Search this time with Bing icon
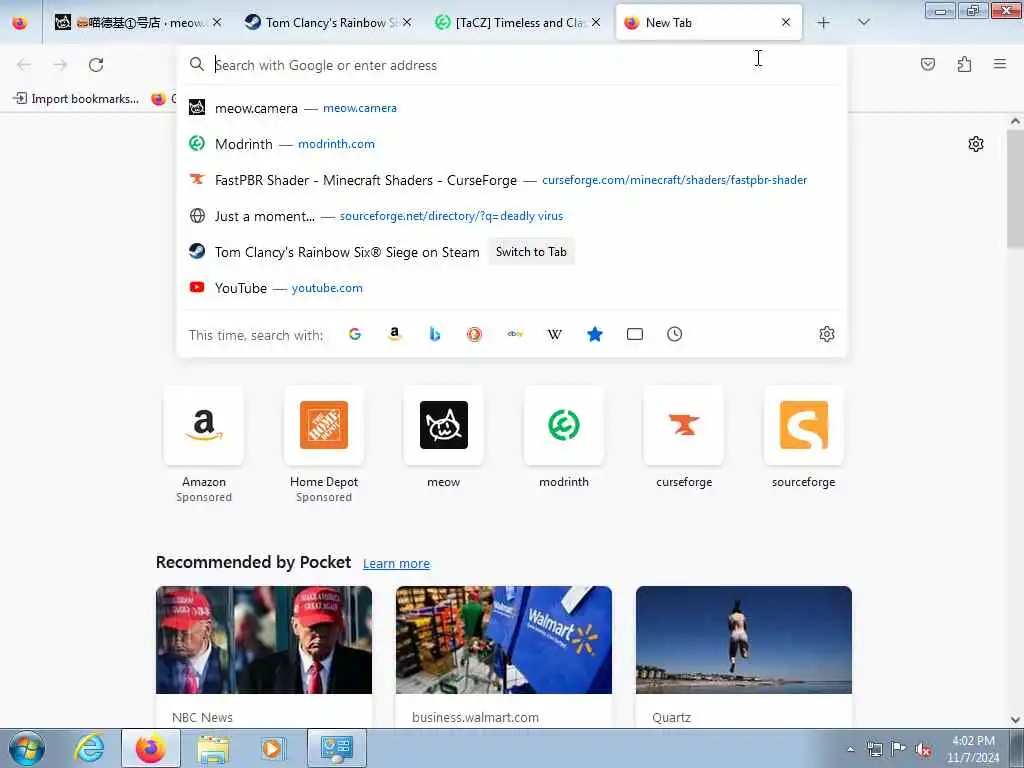Screen dimensions: 1024x768 (435, 334)
